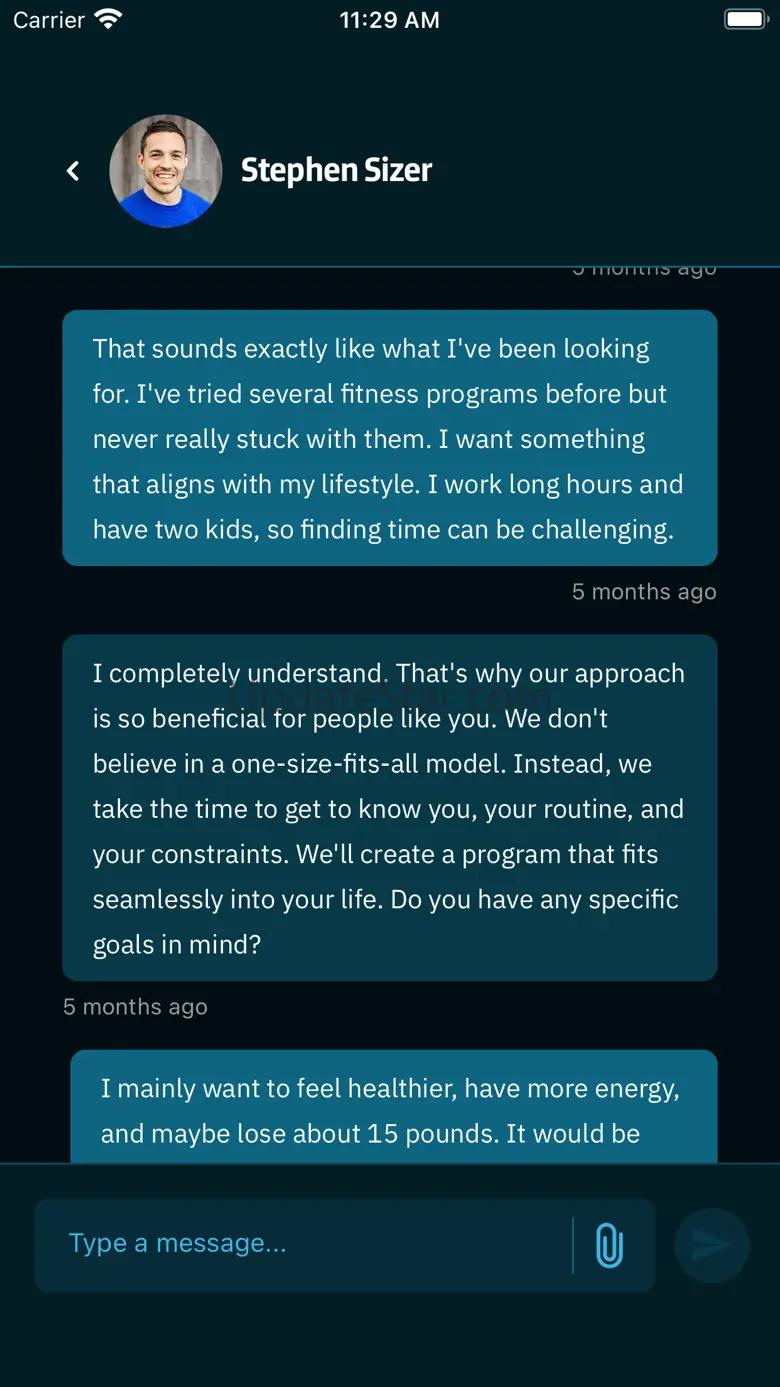The image size is (780, 1387).
Task: Select the message starting 'I completely understand'
Action: pyautogui.click(x=389, y=807)
